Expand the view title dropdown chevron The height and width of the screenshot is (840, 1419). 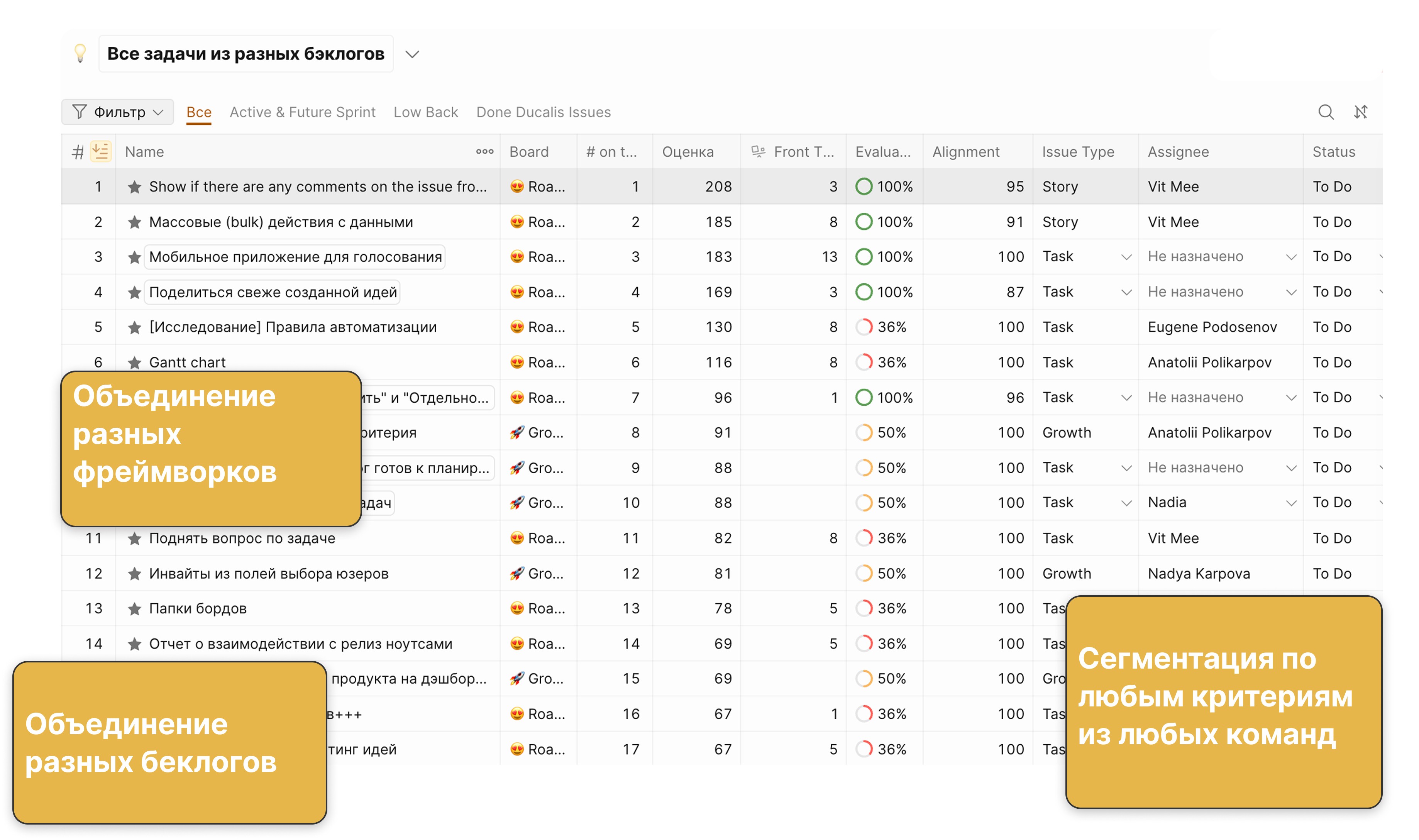(x=412, y=54)
